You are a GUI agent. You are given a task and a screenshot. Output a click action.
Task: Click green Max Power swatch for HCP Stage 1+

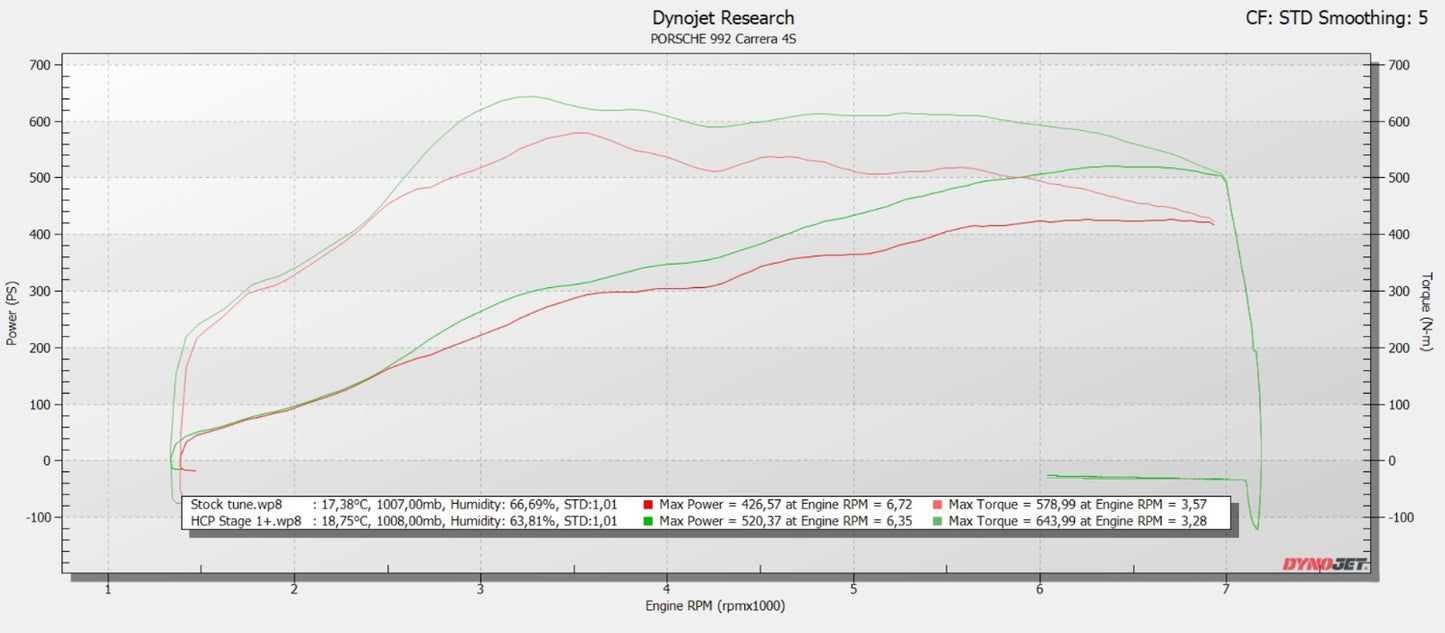[649, 521]
